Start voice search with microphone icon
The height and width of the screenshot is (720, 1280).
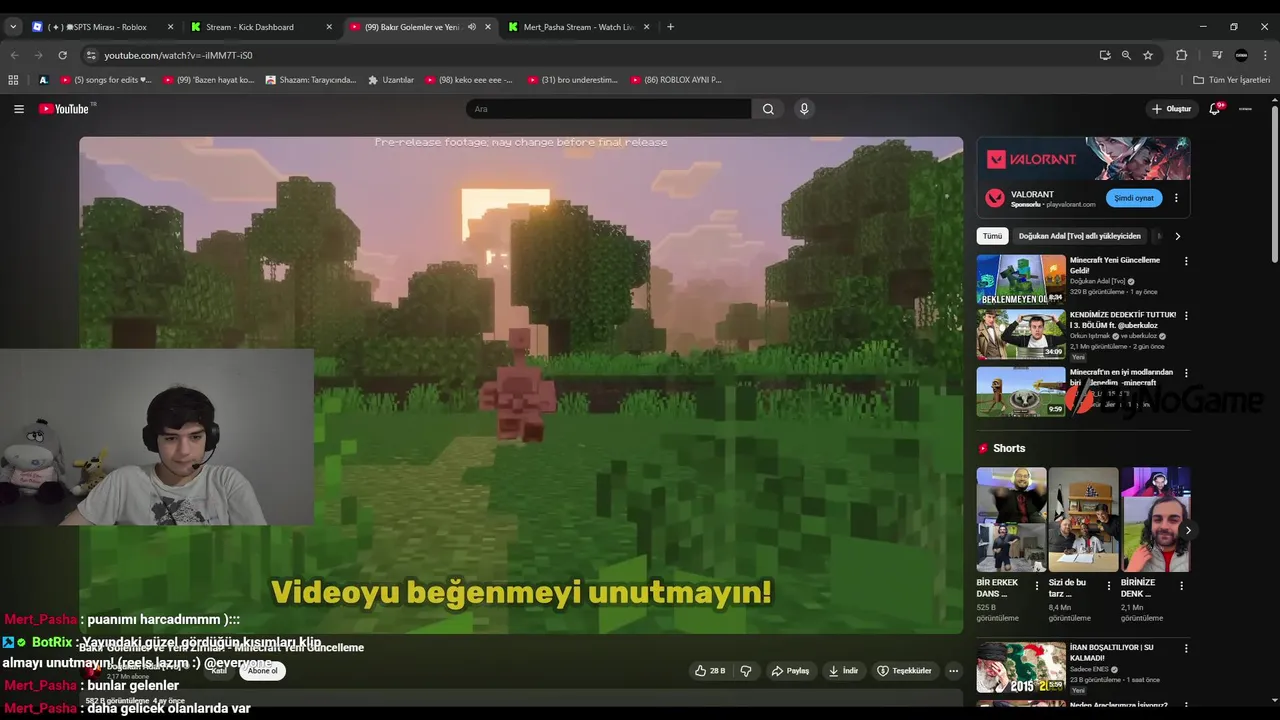coord(804,109)
